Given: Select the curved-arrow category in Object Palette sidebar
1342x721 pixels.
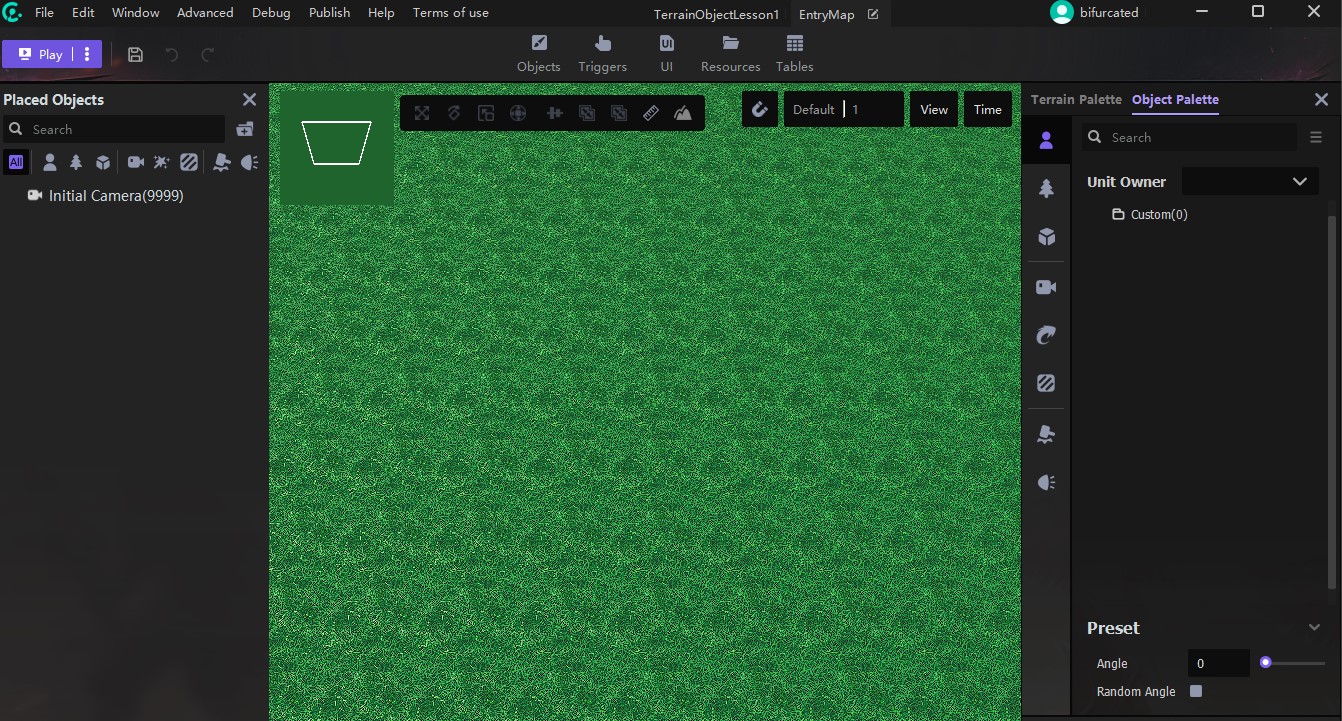Looking at the screenshot, I should 1046,335.
